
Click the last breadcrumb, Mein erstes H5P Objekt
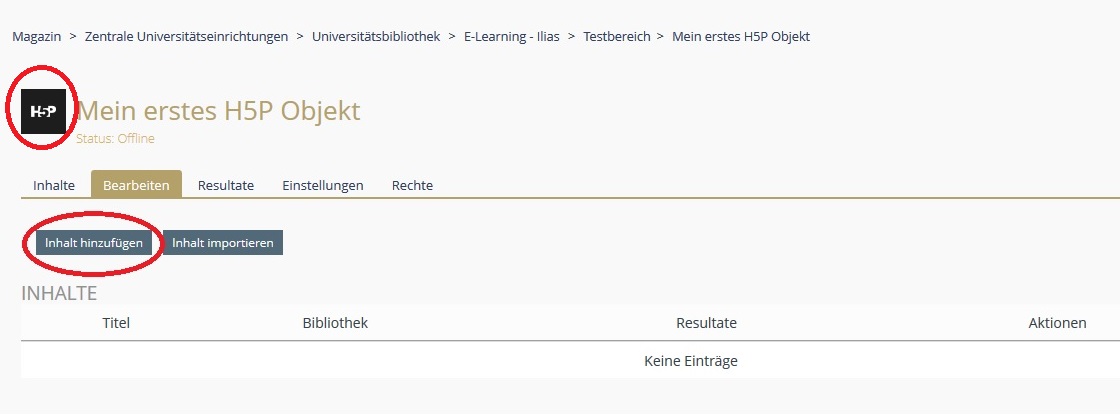click(741, 36)
